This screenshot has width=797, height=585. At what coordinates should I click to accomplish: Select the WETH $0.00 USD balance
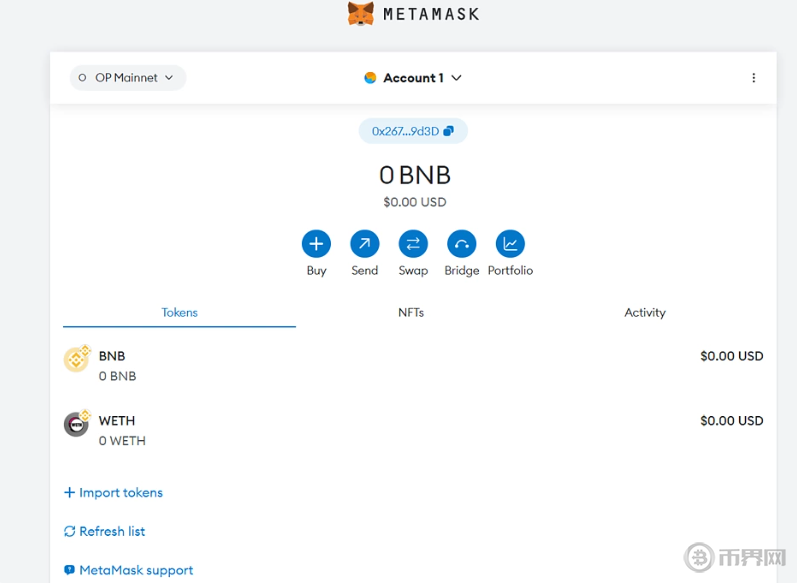pos(731,421)
